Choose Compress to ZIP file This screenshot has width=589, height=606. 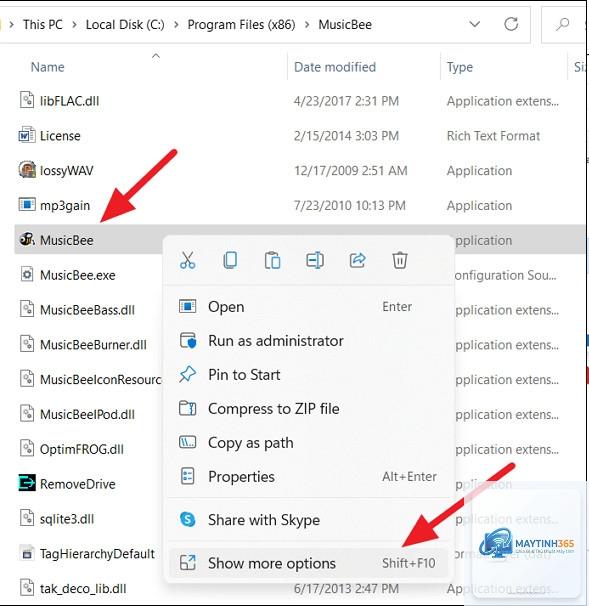pos(309,409)
